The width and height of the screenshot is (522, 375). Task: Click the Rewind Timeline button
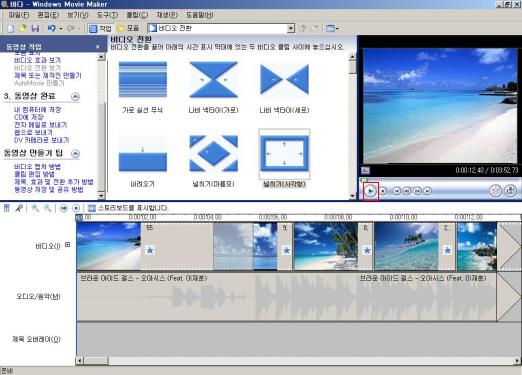[x=63, y=208]
